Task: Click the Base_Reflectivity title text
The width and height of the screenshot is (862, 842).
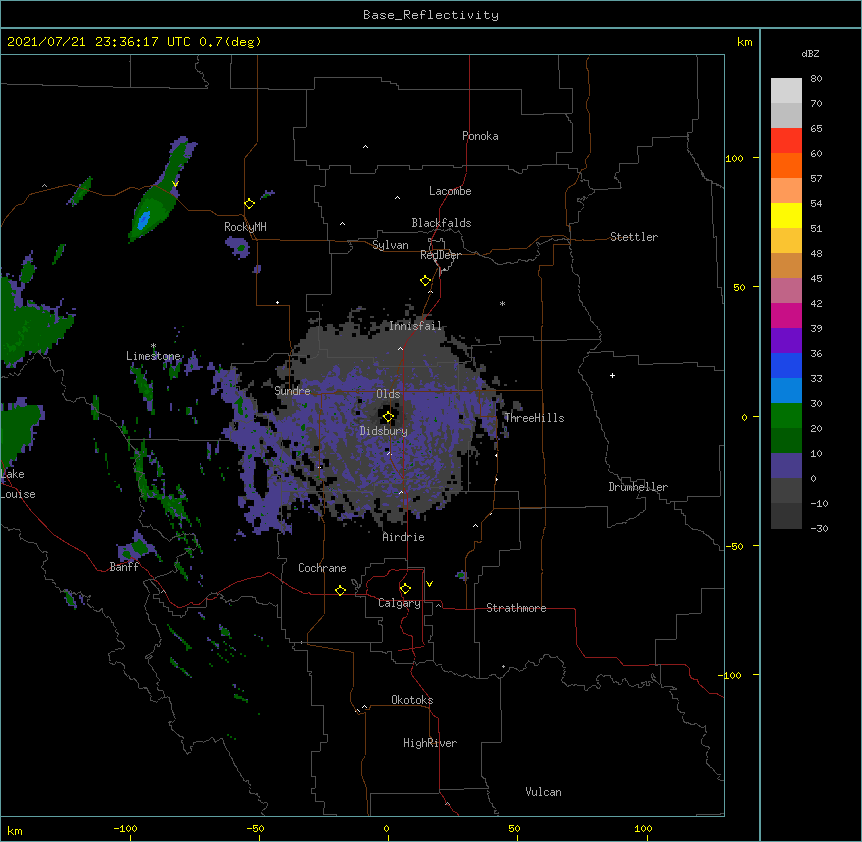Action: [x=431, y=15]
